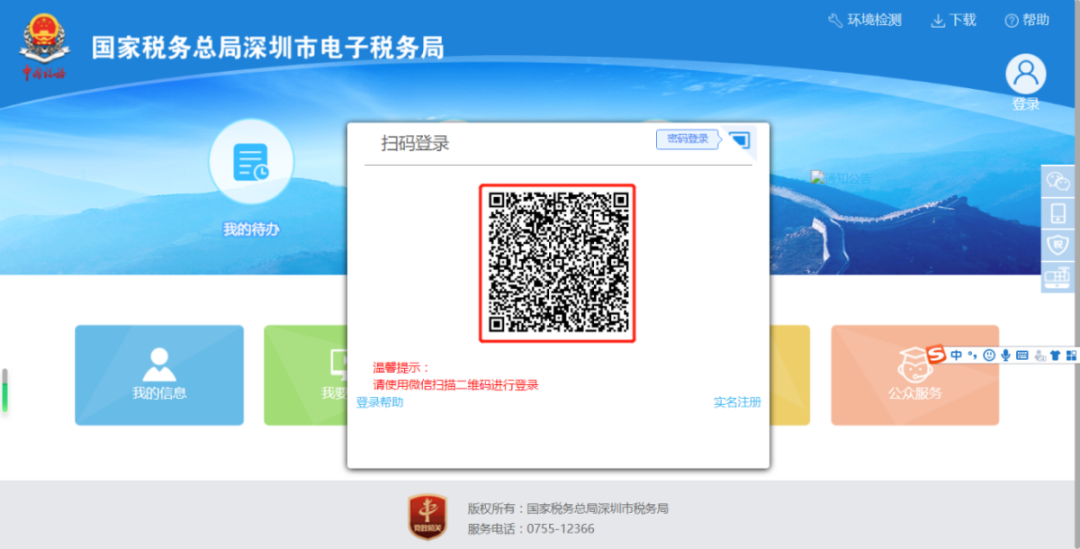Open the 公众服务 tile
The image size is (1080, 549).
click(x=915, y=375)
